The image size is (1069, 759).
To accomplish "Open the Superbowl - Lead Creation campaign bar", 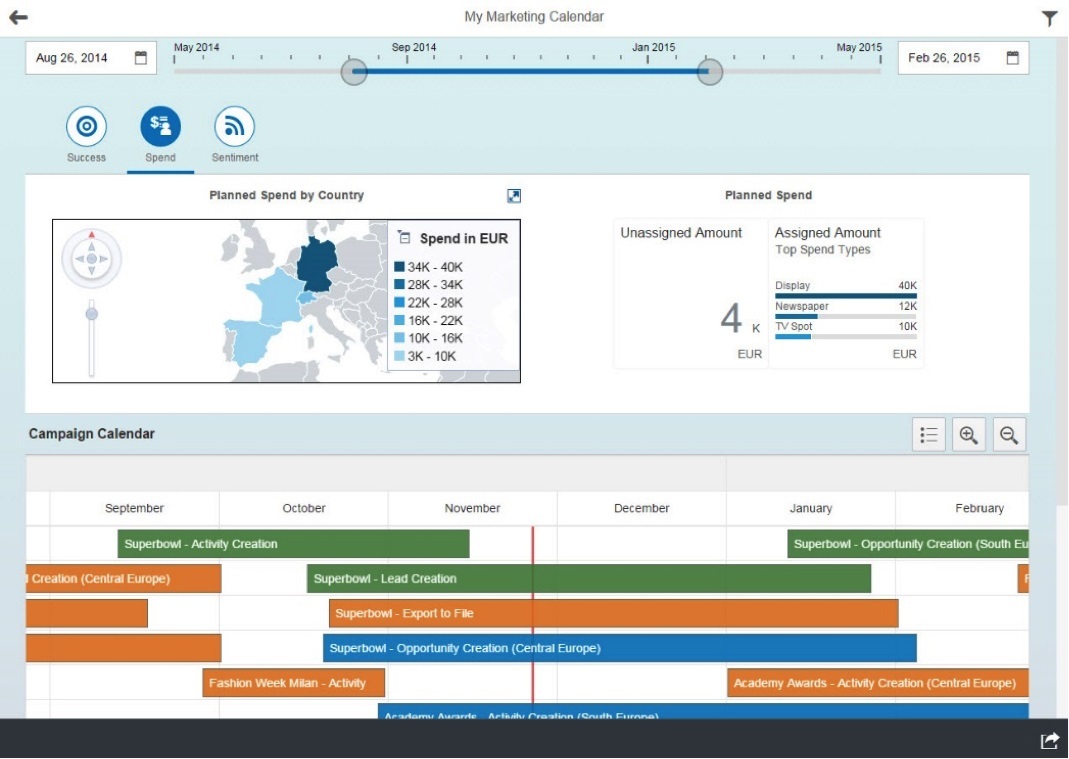I will (588, 579).
